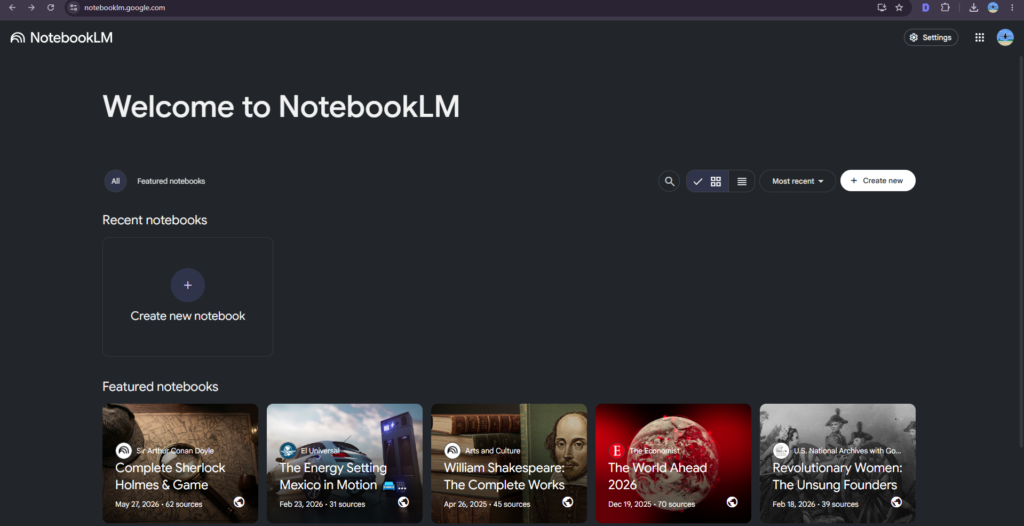Click globe icon on Revolutionary Women card
This screenshot has width=1024, height=526.
click(x=897, y=502)
